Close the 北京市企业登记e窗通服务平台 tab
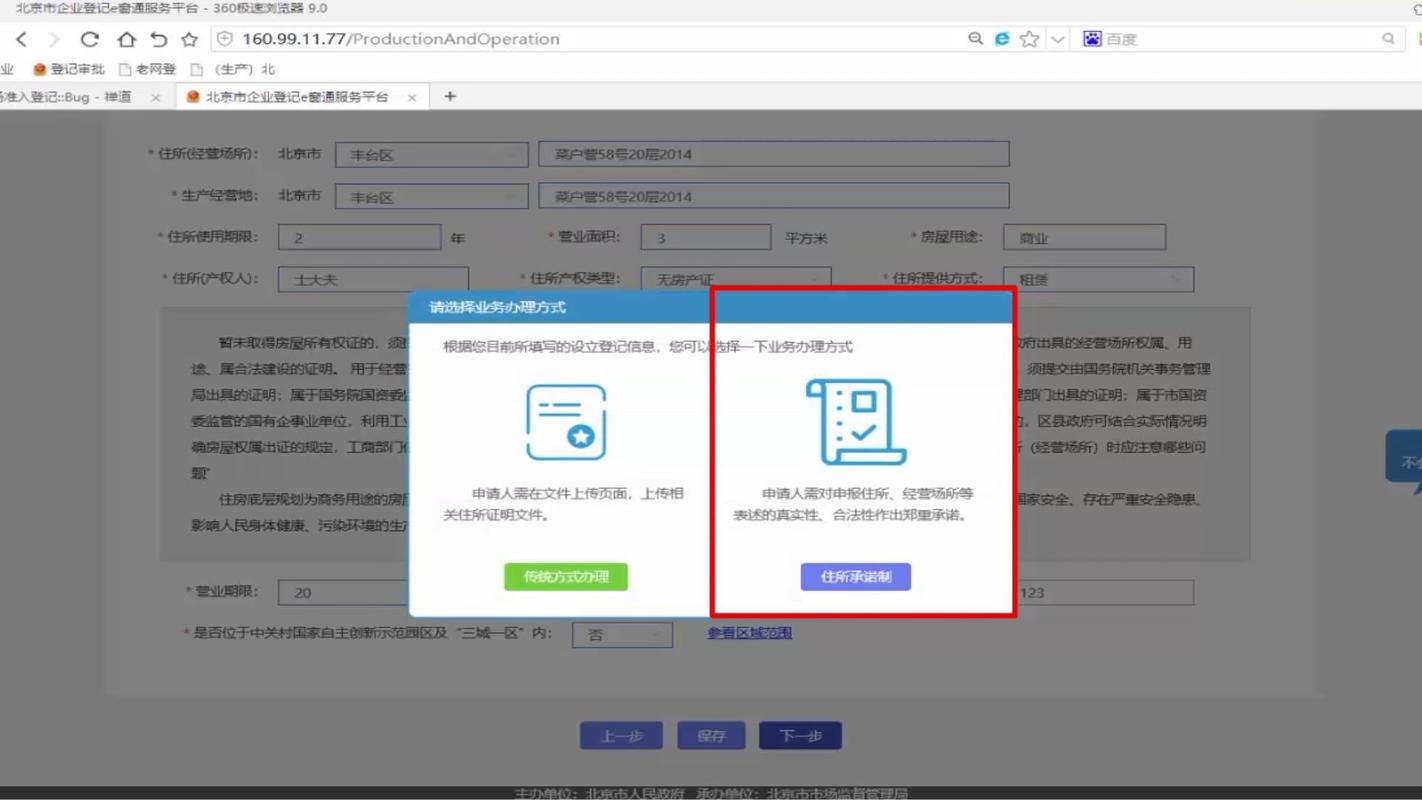The height and width of the screenshot is (800, 1422). (412, 97)
